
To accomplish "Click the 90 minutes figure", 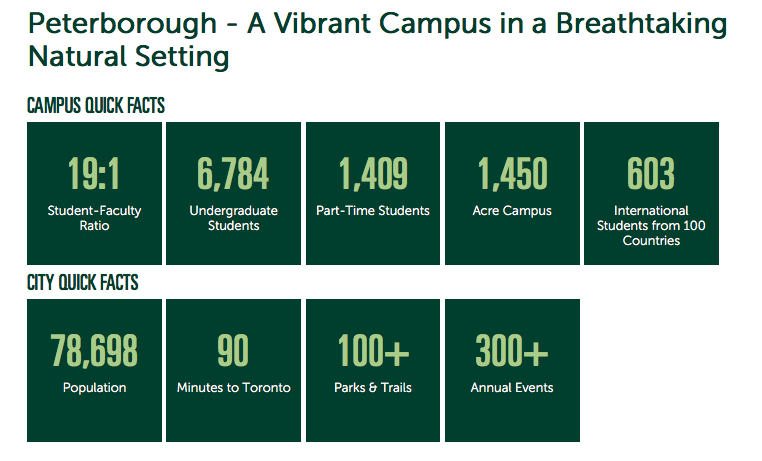I will 233,351.
